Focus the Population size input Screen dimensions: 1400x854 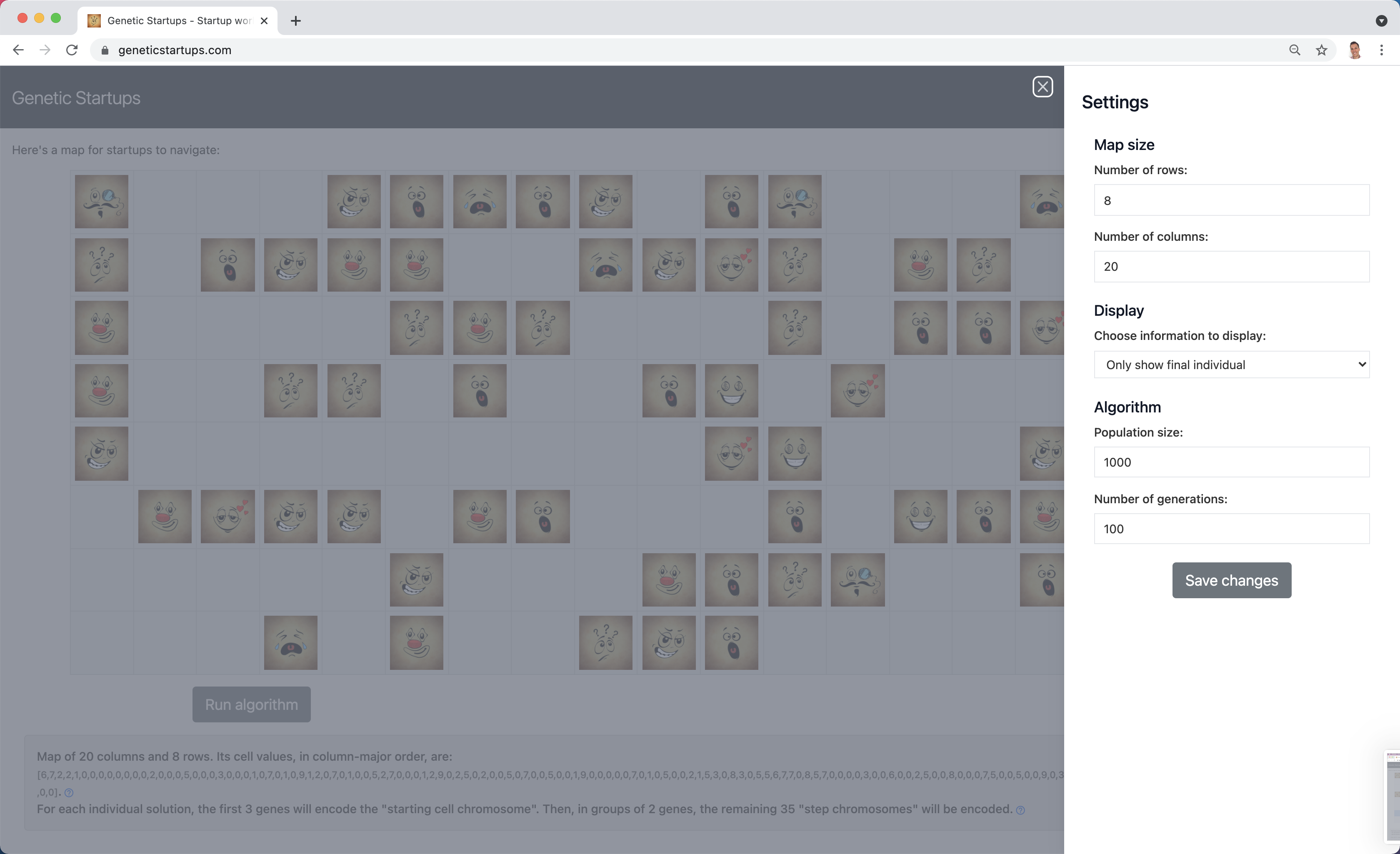tap(1231, 462)
